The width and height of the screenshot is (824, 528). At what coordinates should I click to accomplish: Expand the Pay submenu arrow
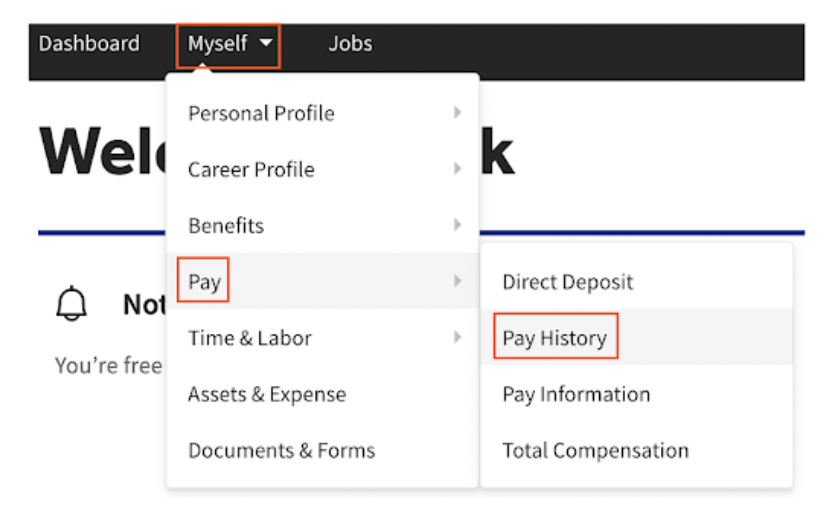(457, 282)
